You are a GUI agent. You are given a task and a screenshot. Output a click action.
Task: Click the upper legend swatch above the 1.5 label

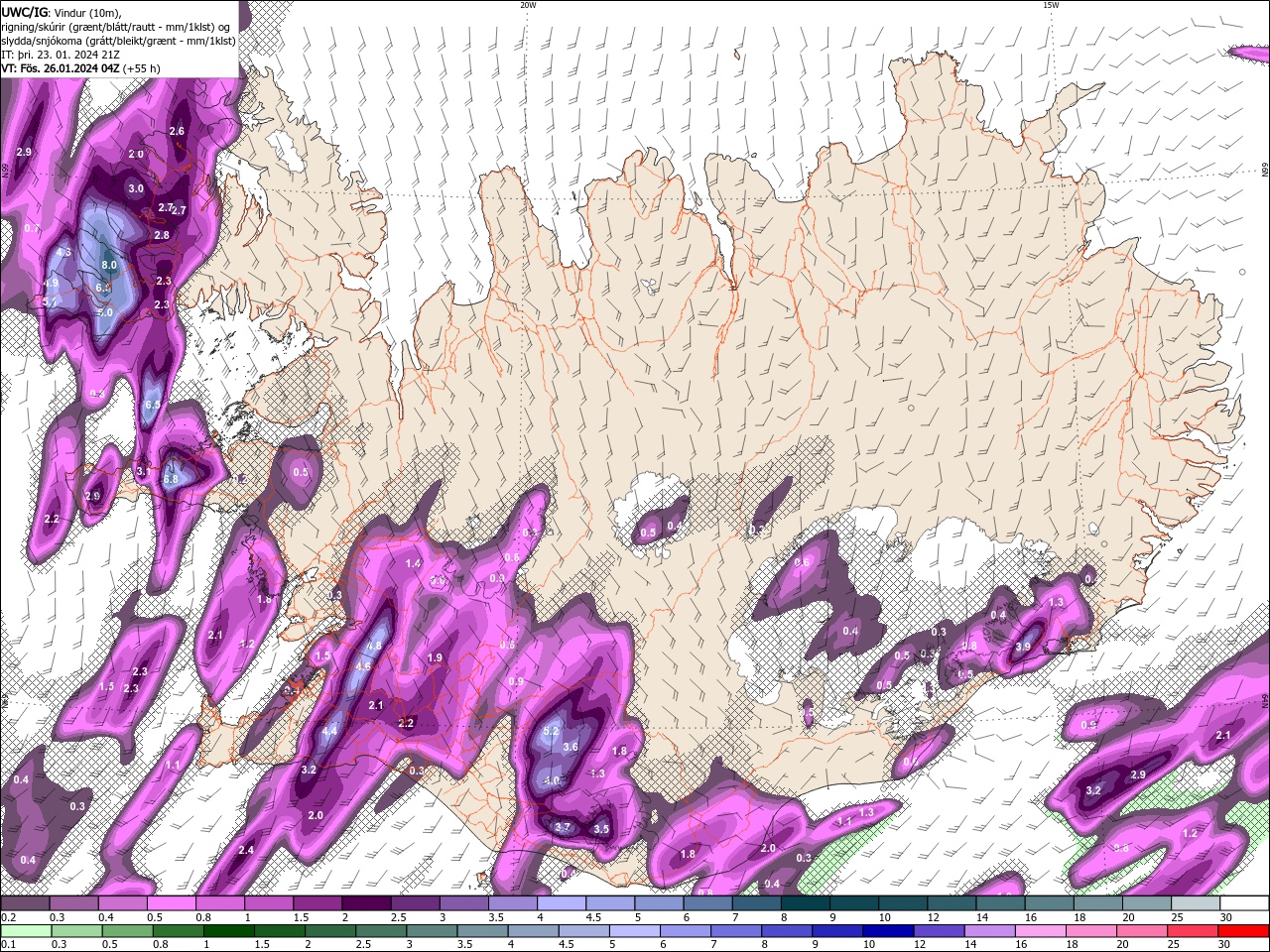click(317, 903)
